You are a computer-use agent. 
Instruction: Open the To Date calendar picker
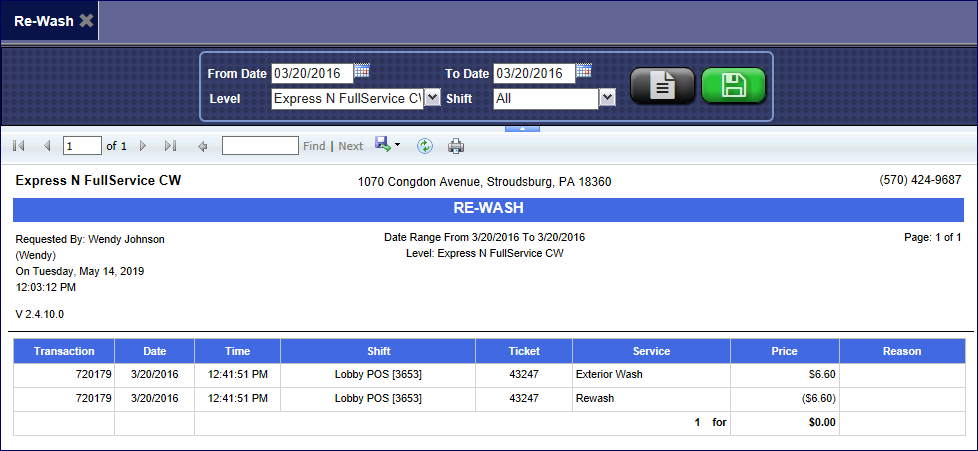(x=583, y=71)
